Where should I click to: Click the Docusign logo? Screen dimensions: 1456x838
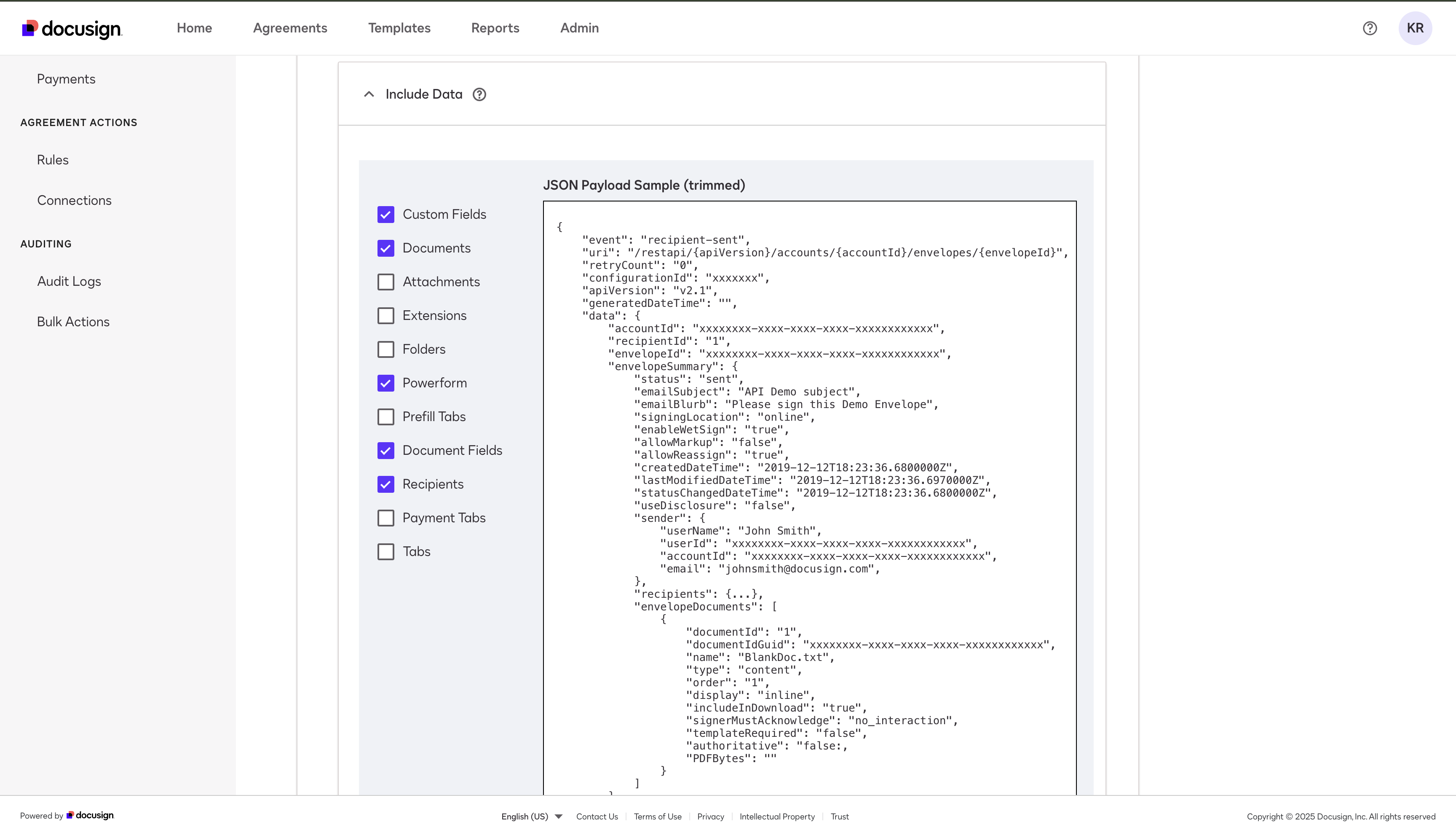coord(71,28)
